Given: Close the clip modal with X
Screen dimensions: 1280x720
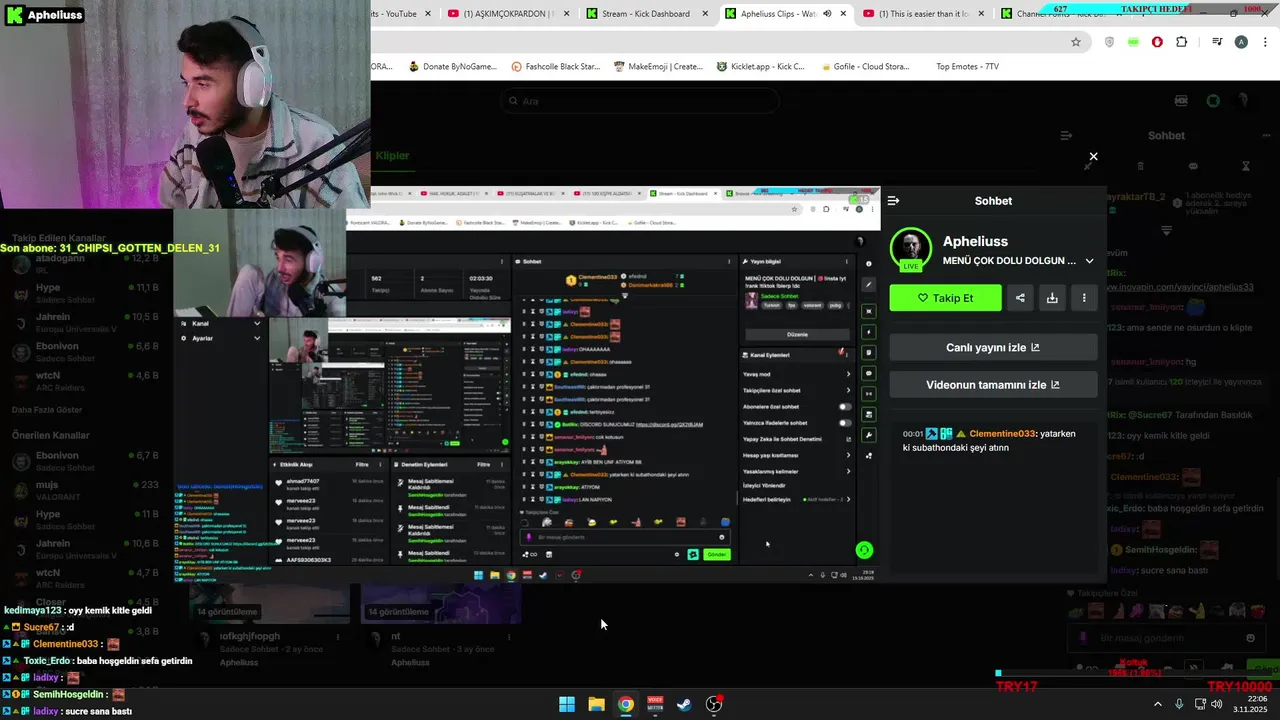Looking at the screenshot, I should pos(1093,156).
